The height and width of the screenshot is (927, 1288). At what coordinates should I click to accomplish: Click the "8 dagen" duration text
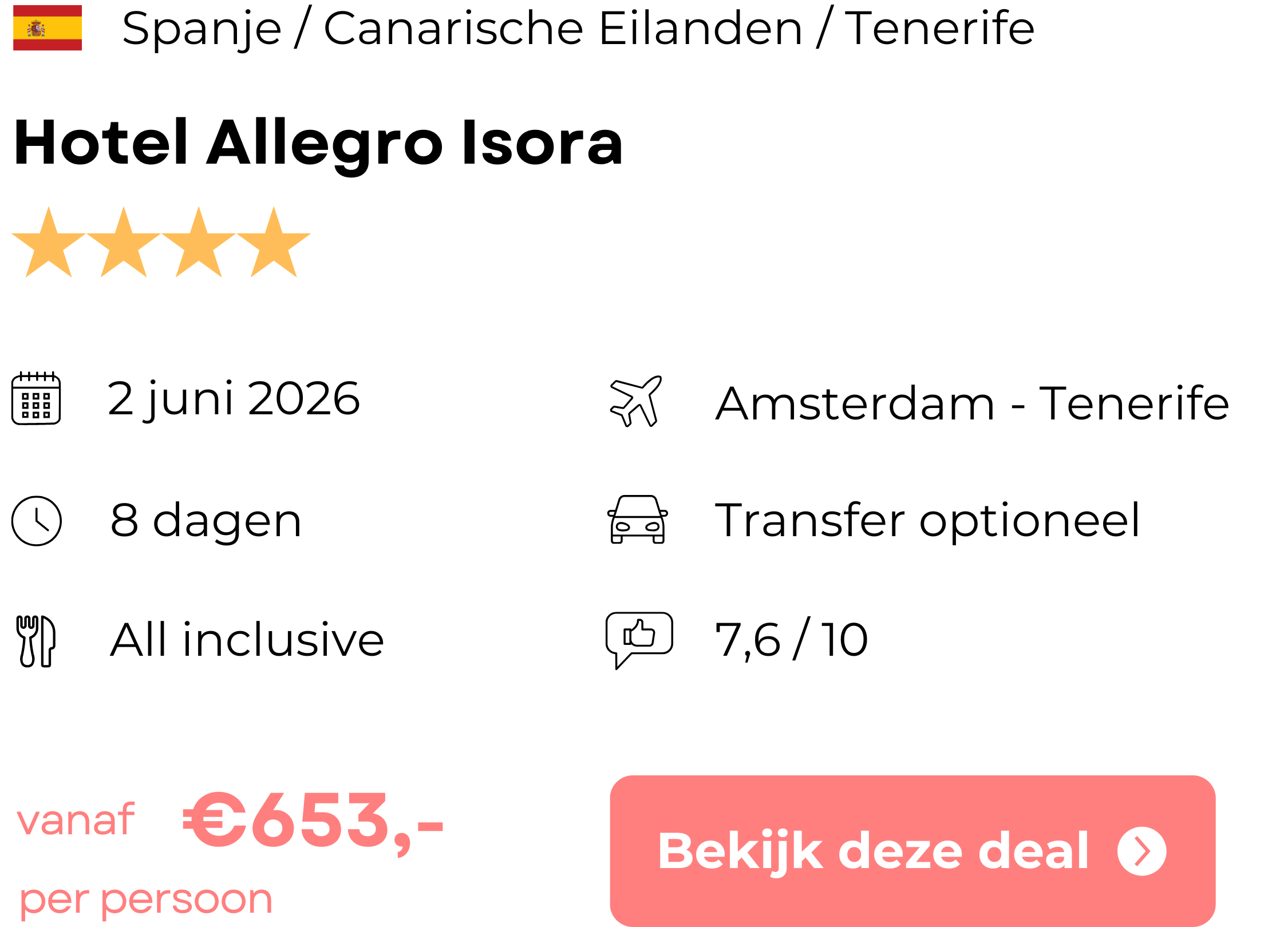click(x=206, y=521)
